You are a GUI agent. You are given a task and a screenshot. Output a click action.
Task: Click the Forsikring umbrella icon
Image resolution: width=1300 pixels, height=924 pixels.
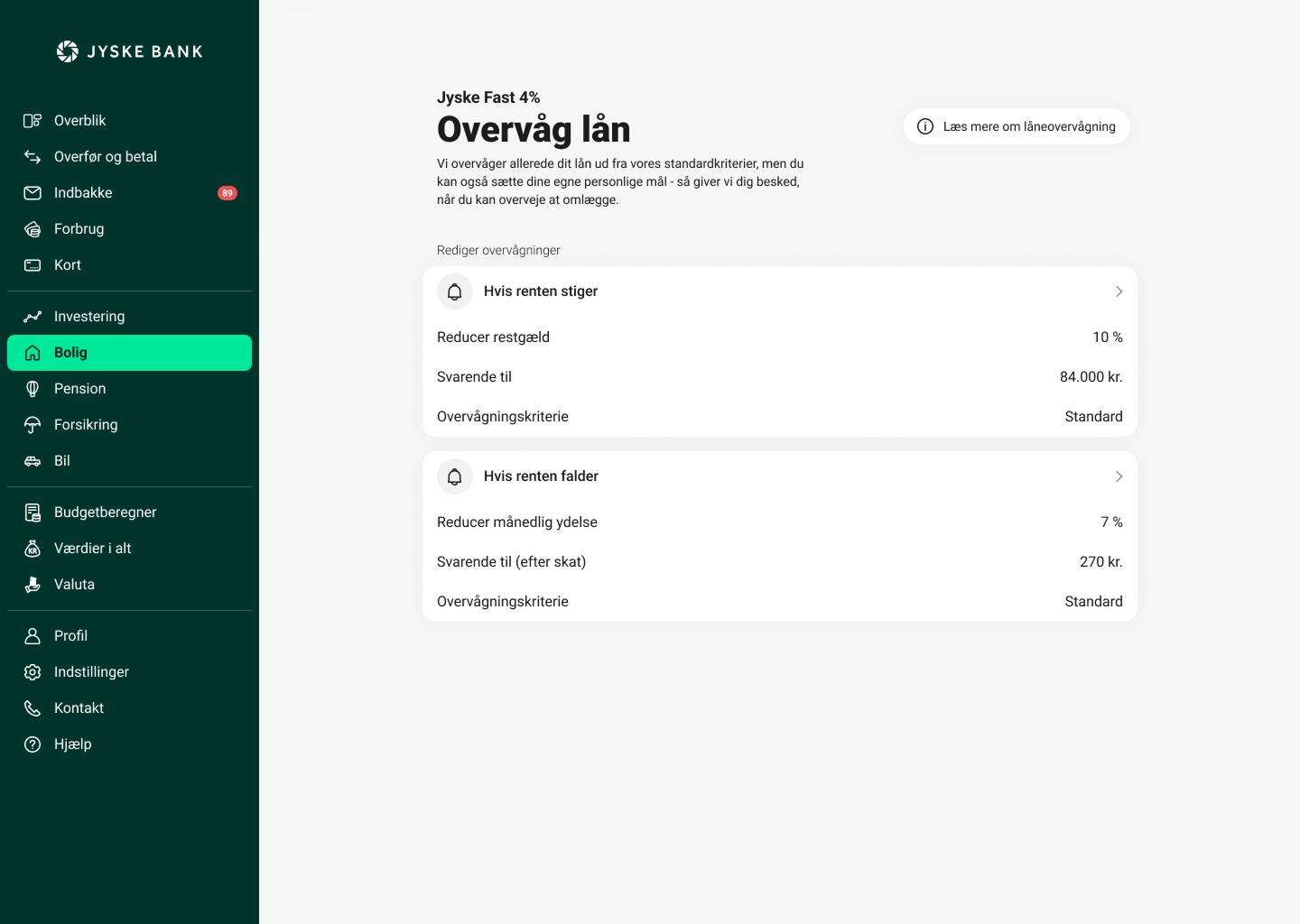[32, 425]
